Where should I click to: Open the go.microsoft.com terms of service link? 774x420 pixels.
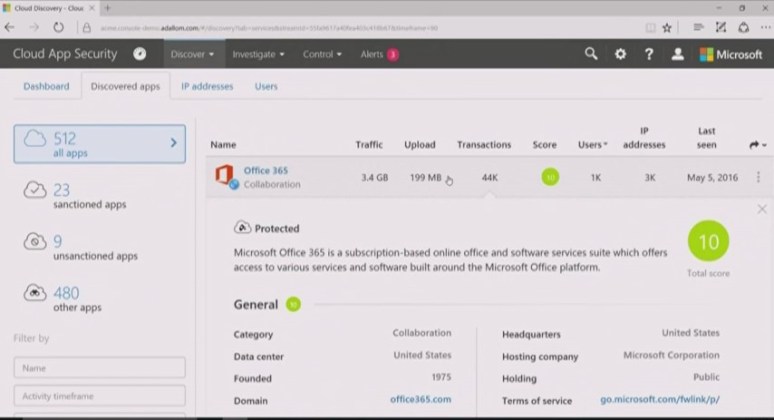pos(660,399)
